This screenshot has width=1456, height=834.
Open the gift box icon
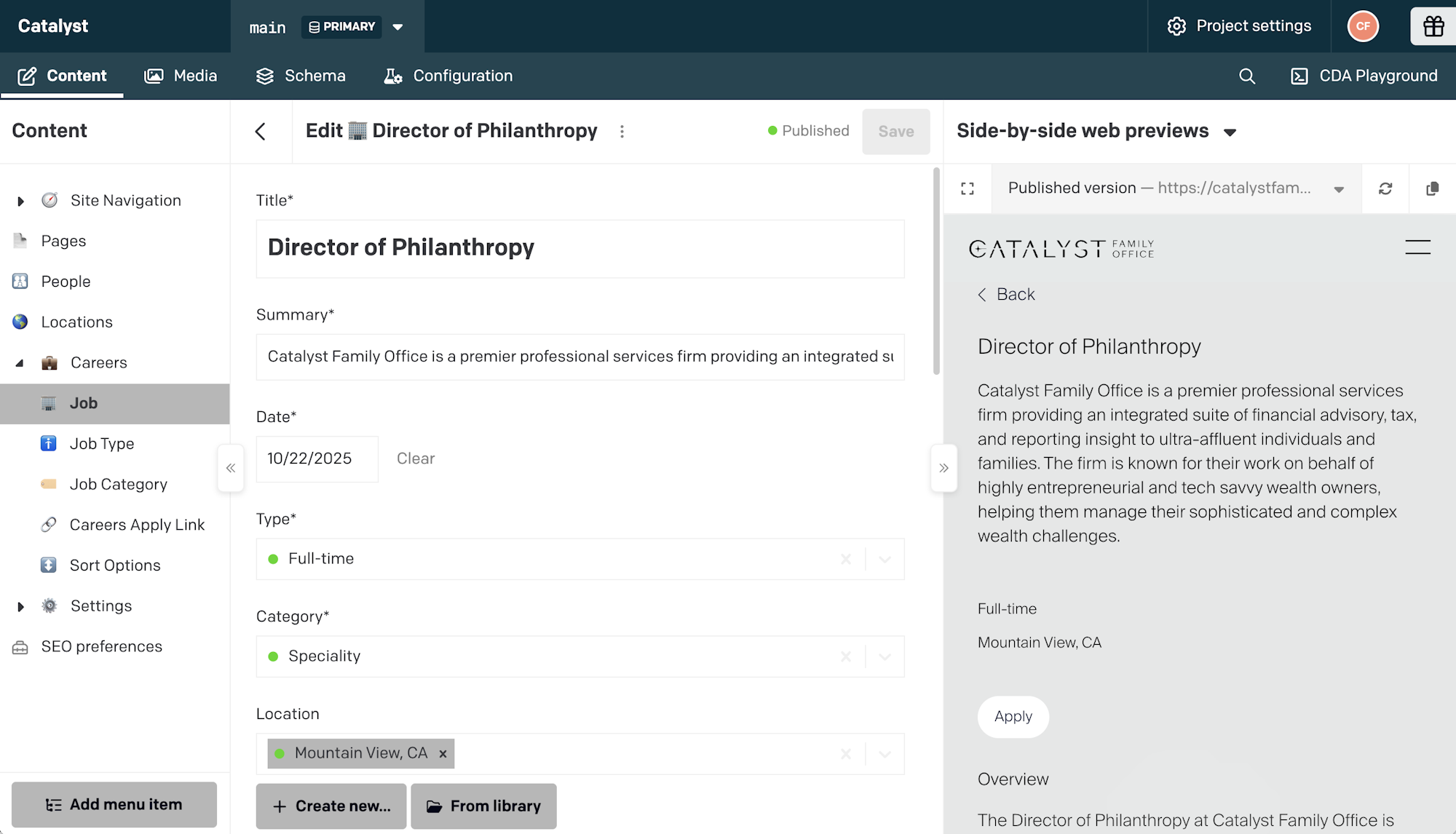(x=1433, y=26)
